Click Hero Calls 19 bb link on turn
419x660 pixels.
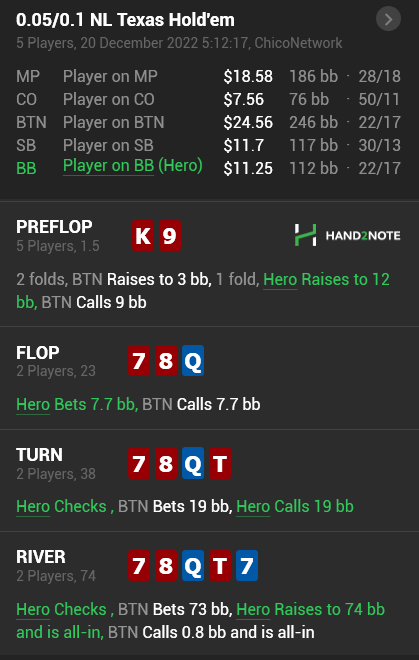(295, 506)
